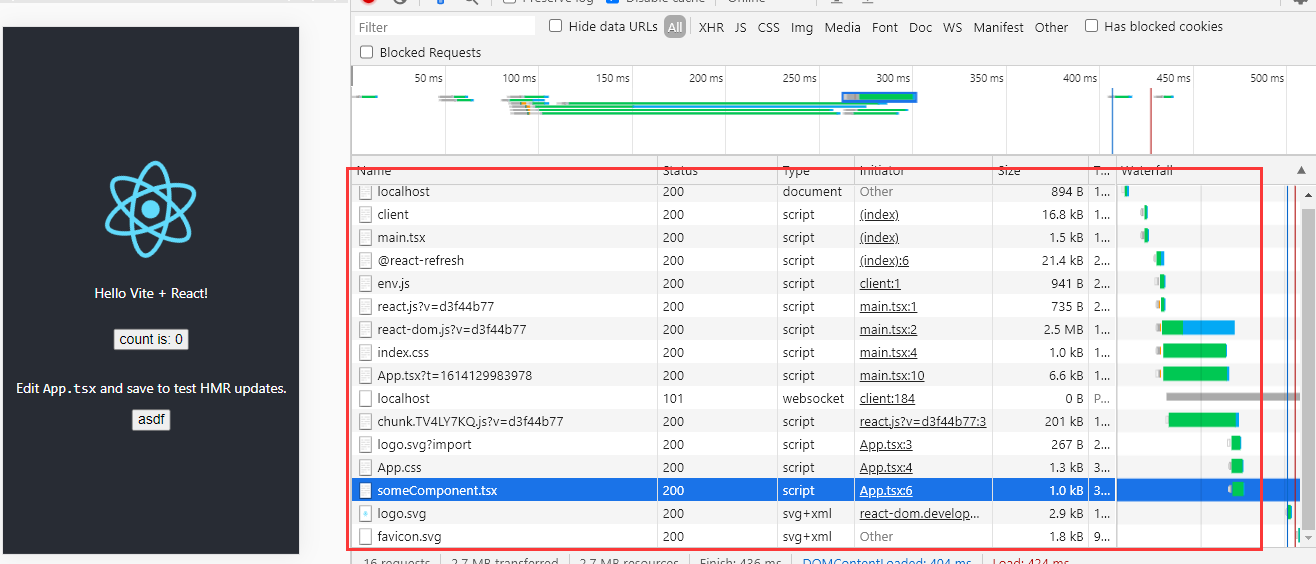Select the favicon.svg request name
Viewport: 1316px width, 564px height.
409,536
